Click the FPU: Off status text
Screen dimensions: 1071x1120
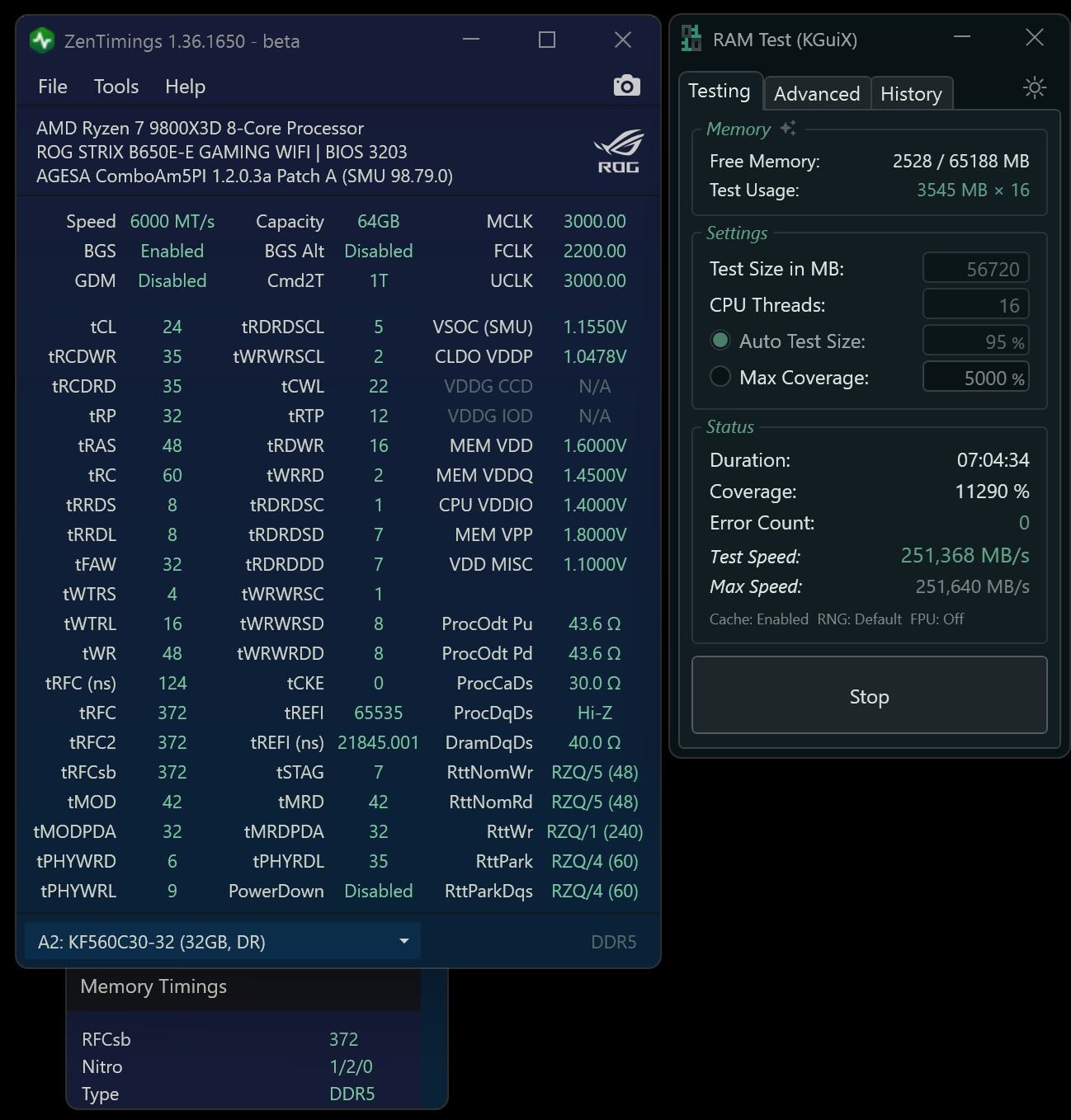point(937,619)
